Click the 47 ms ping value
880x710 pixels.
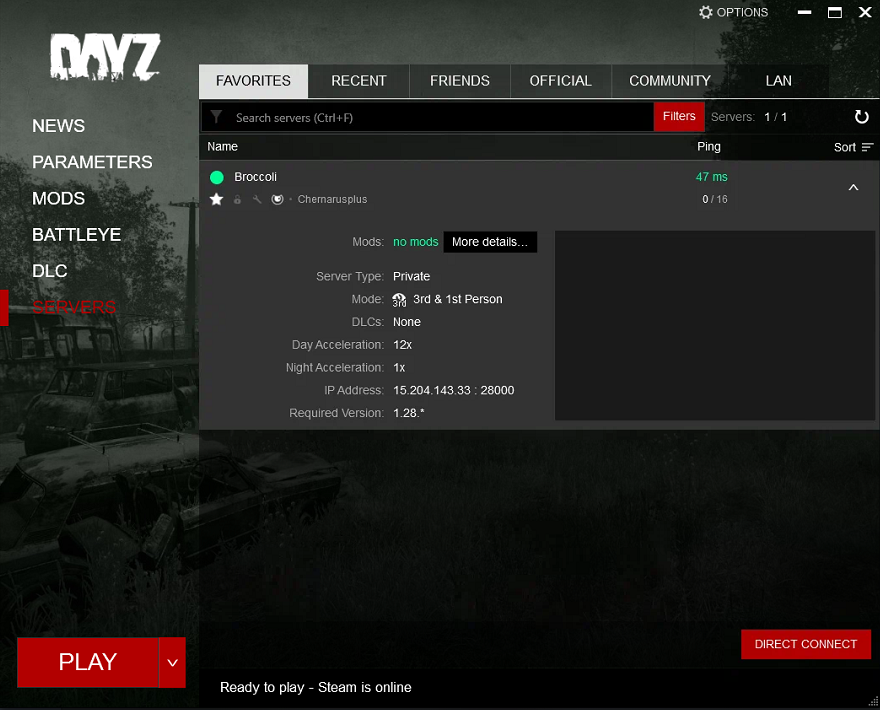click(712, 177)
